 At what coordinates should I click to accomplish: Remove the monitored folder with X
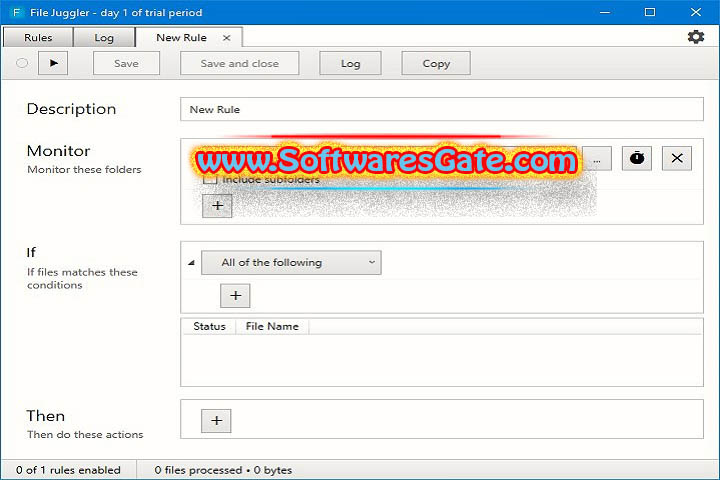pyautogui.click(x=676, y=158)
